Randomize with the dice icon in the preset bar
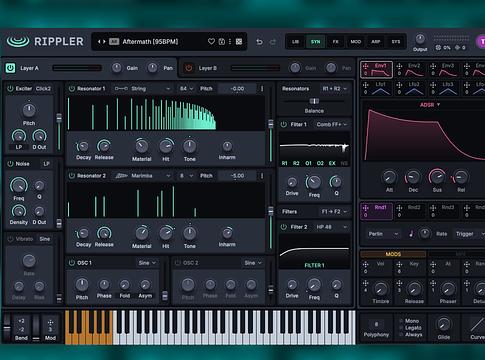 click(x=239, y=41)
